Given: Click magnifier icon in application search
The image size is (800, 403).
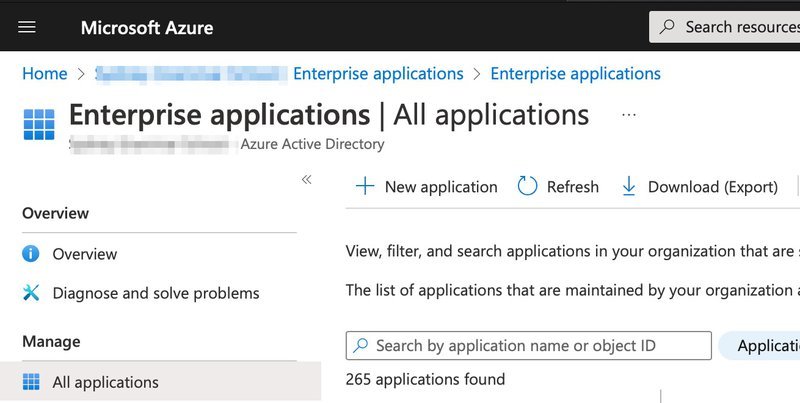Looking at the screenshot, I should coord(361,345).
